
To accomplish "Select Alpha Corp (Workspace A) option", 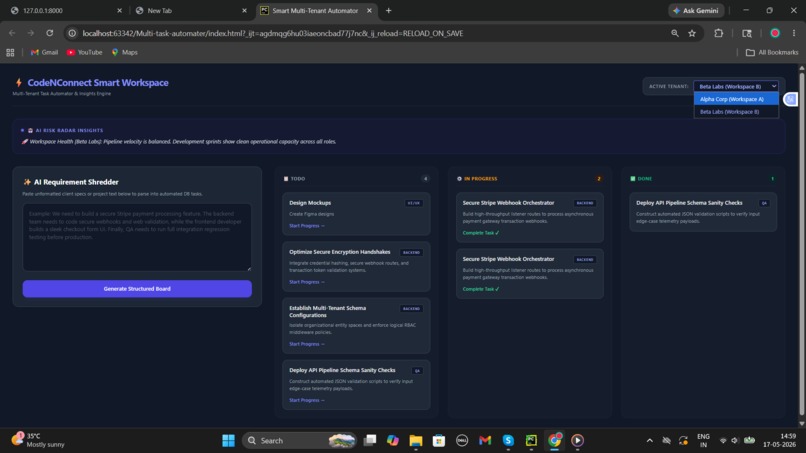I will [736, 99].
